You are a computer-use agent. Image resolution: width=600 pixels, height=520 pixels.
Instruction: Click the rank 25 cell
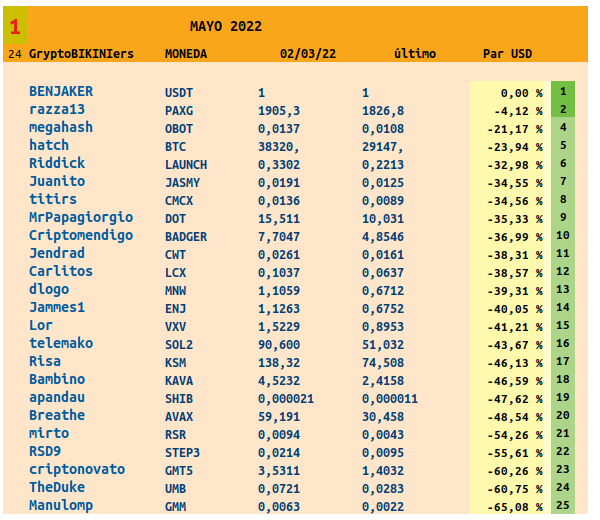563,505
